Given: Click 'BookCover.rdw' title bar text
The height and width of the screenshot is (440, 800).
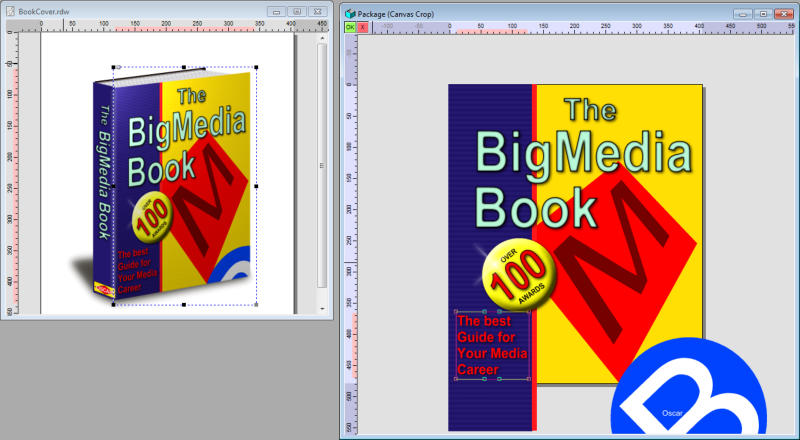Looking at the screenshot, I should coord(44,11).
